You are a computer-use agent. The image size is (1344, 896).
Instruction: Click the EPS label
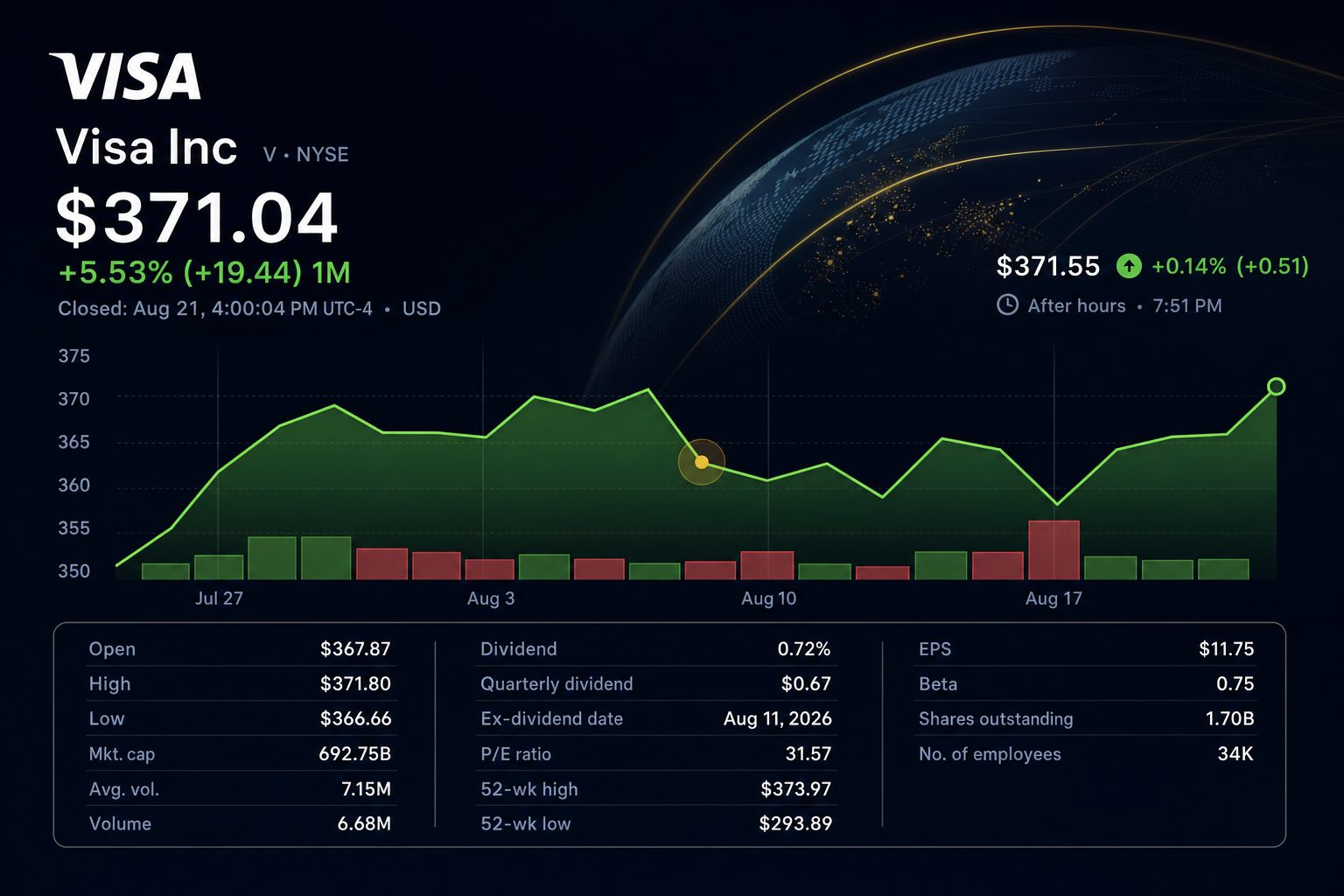[x=935, y=649]
